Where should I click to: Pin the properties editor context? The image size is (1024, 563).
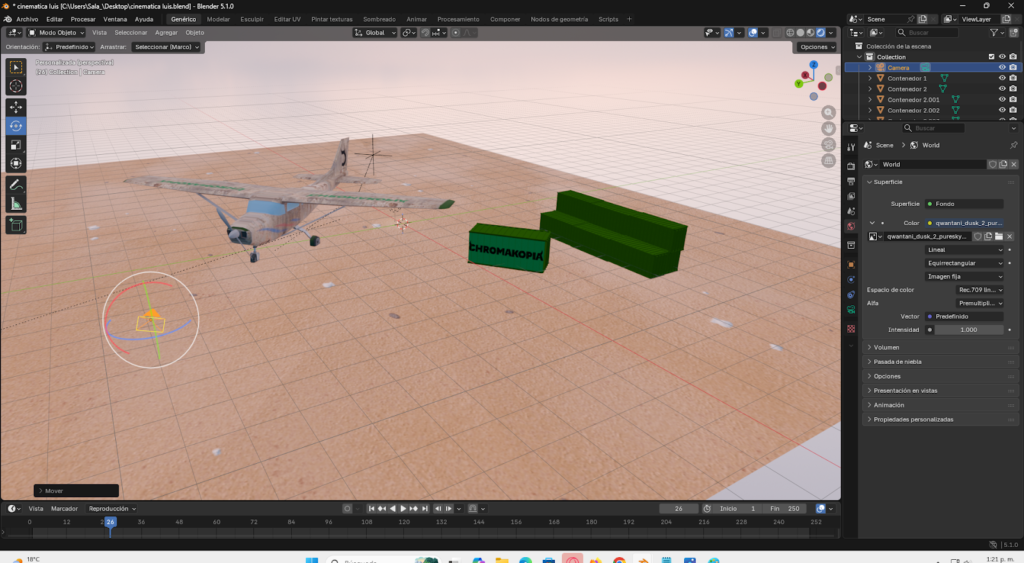[1013, 145]
